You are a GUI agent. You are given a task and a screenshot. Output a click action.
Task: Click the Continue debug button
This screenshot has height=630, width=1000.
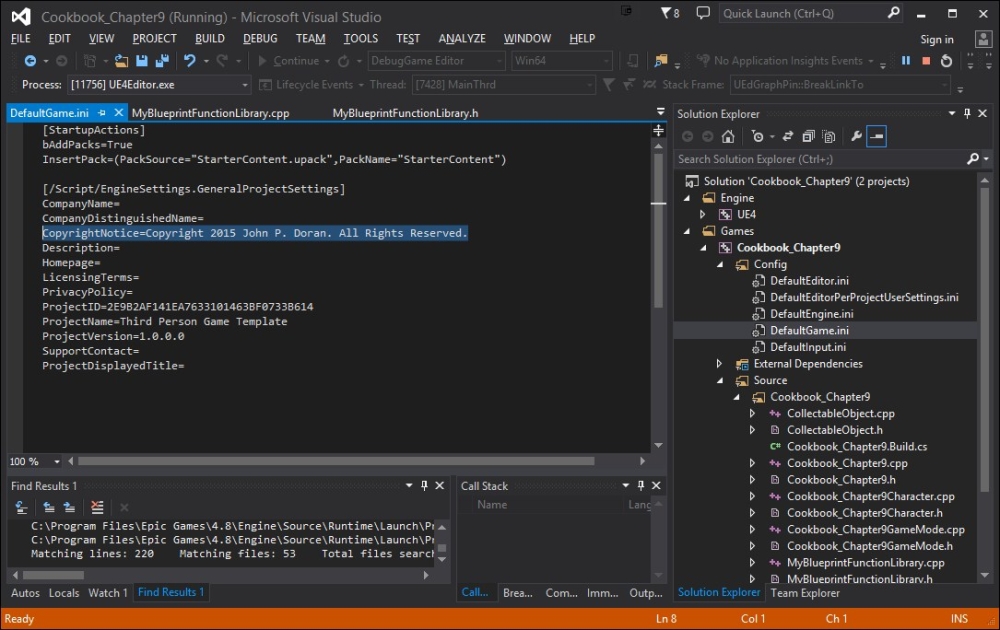pos(288,61)
